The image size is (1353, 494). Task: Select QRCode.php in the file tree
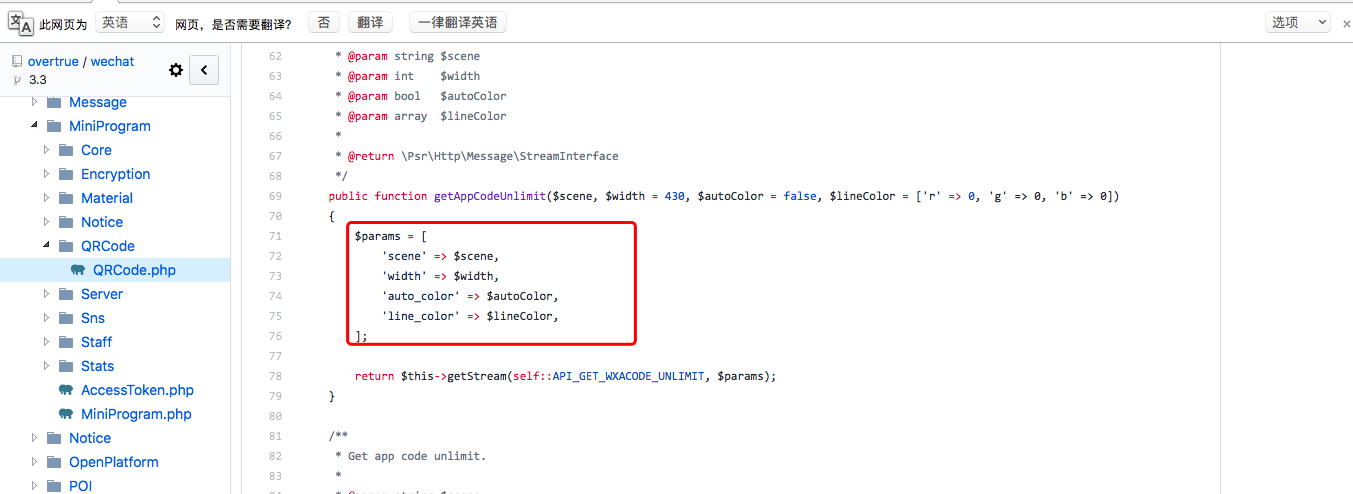click(134, 270)
